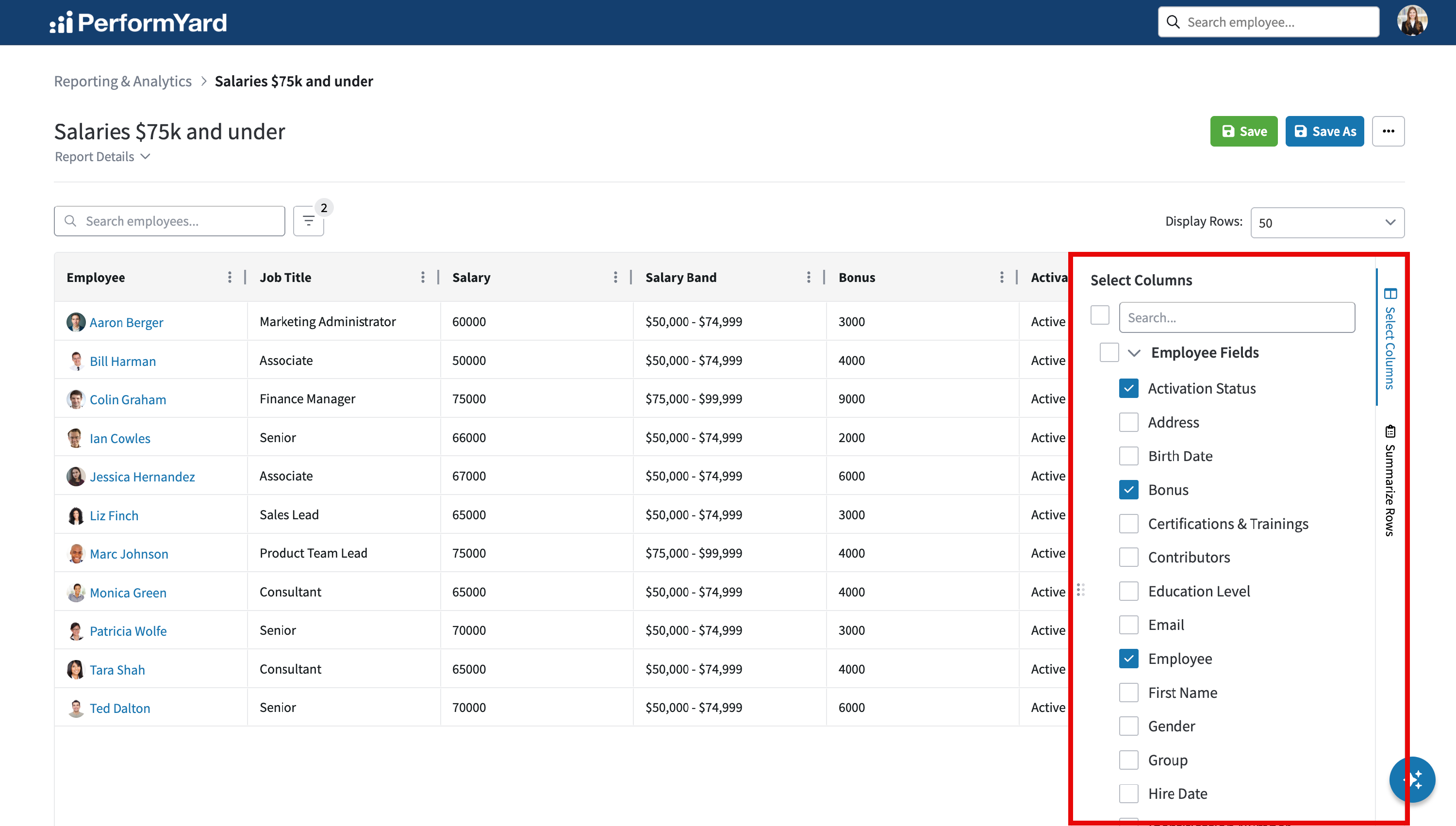Viewport: 1456px width, 826px height.
Task: Open Aaron Berger's profile link
Action: [x=127, y=322]
